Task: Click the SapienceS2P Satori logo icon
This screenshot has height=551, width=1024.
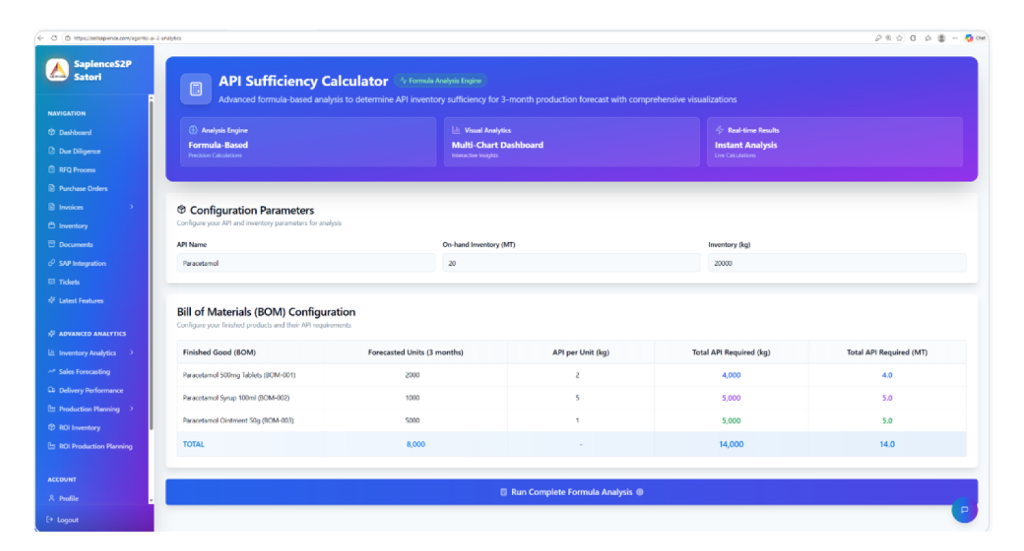Action: (x=57, y=70)
